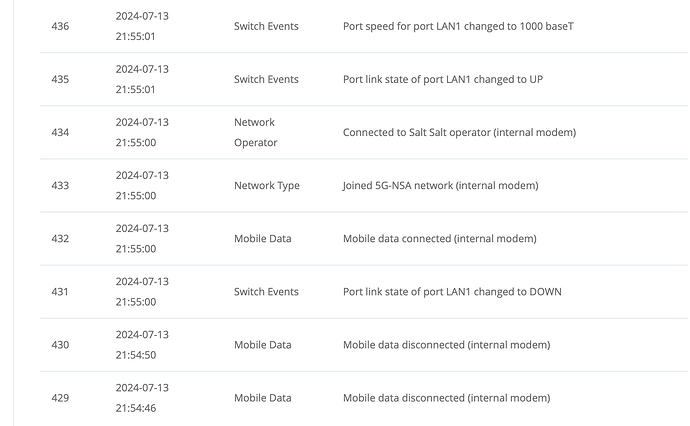Select event ID 431
The image size is (690, 426).
pyautogui.click(x=59, y=292)
